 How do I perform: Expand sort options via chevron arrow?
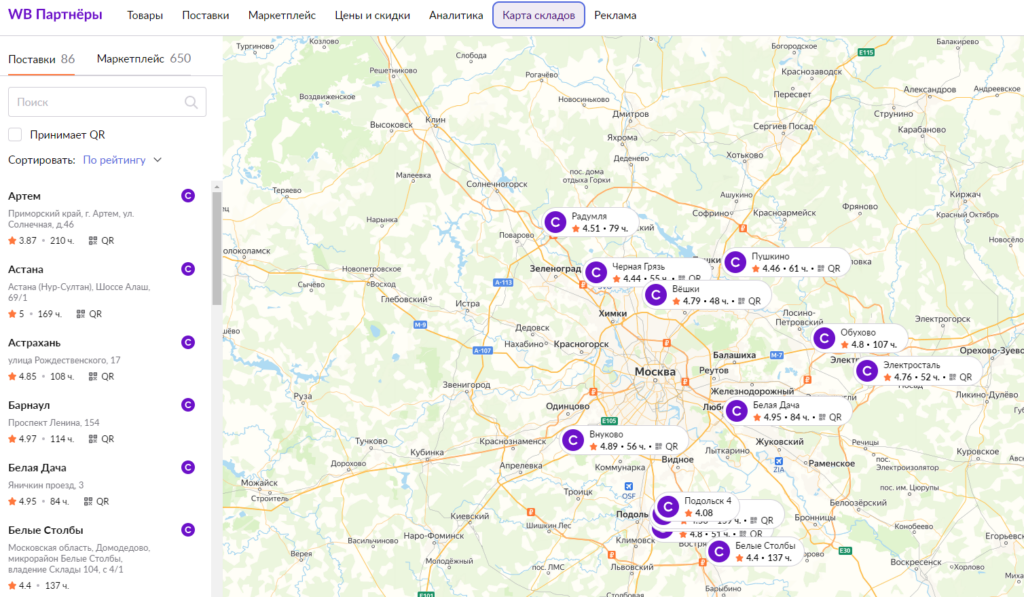pos(157,160)
